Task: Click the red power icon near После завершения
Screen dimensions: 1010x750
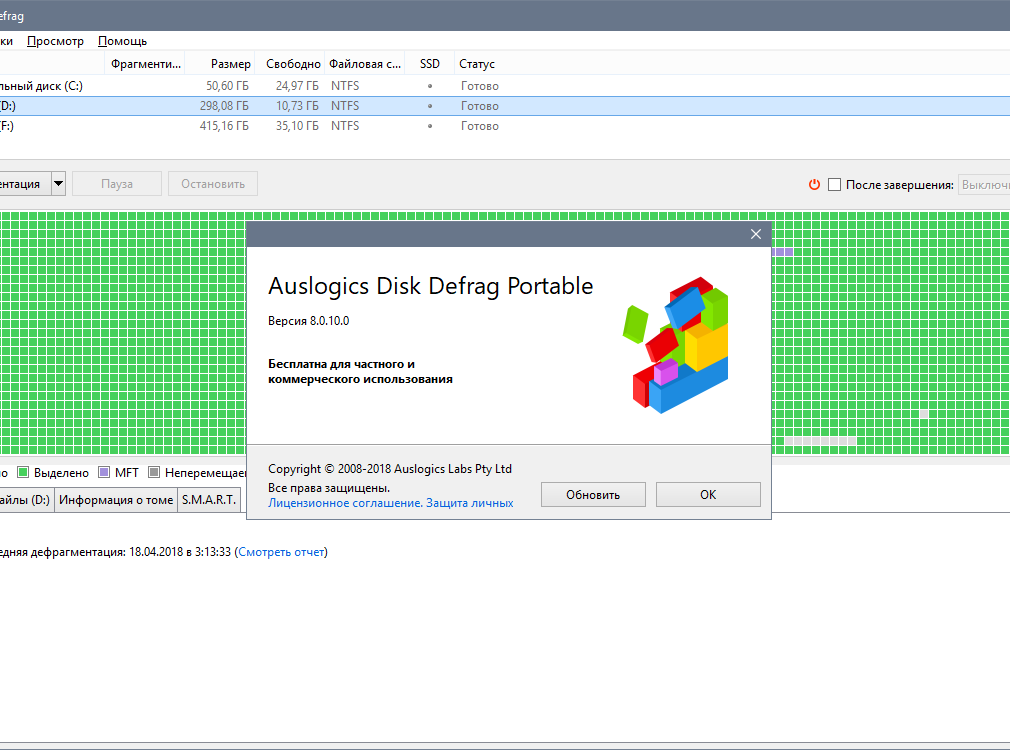Action: click(x=814, y=184)
